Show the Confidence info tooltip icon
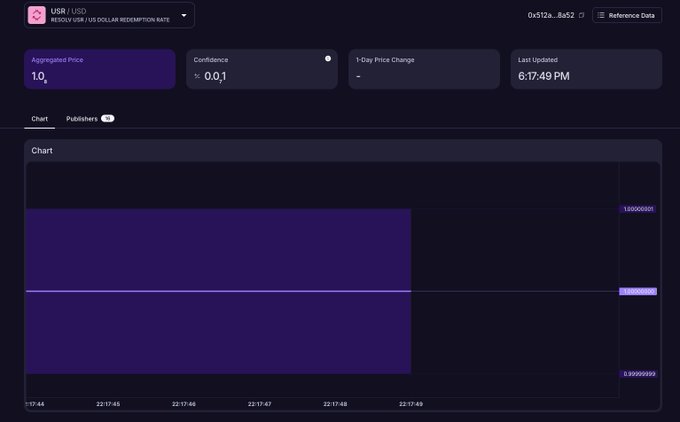 (x=328, y=58)
